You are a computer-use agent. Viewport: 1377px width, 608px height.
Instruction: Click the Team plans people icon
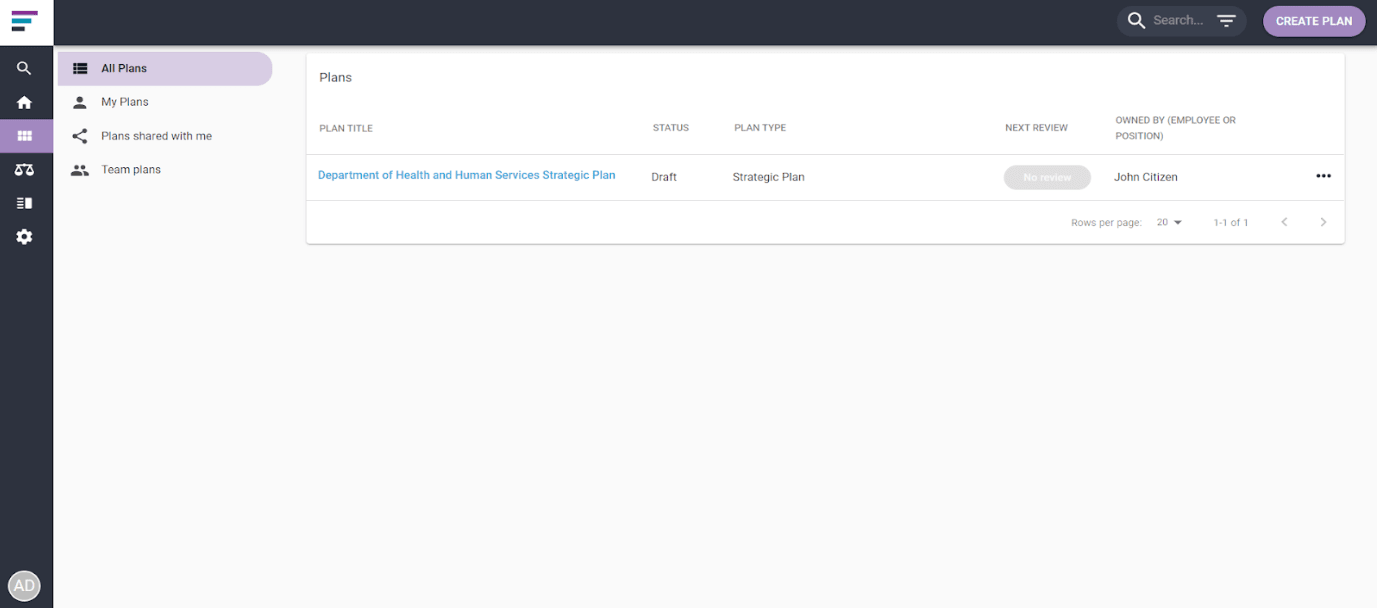(x=80, y=170)
